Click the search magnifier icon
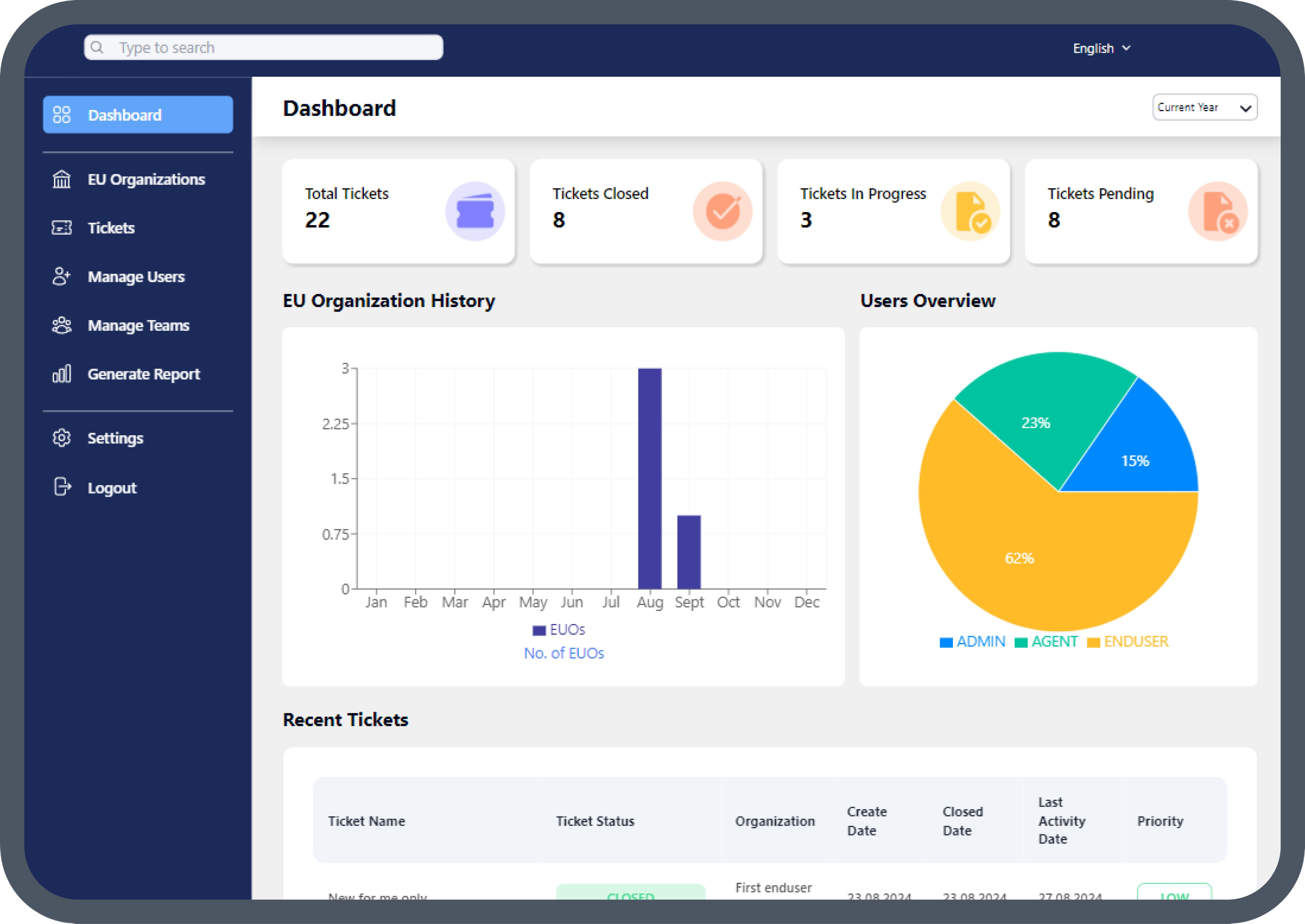Screen dimensions: 1305x924 click(97, 47)
